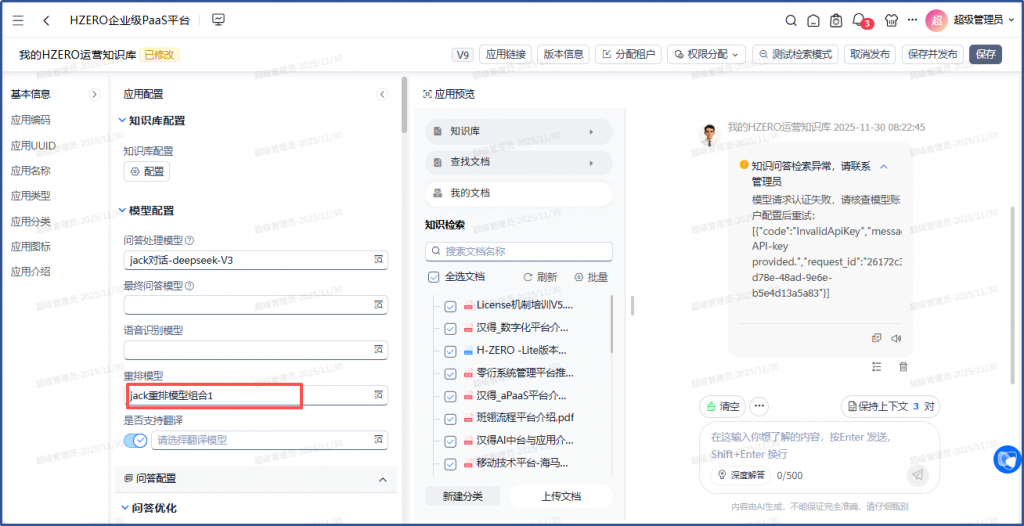Delete the conversation with the trash icon

click(903, 366)
